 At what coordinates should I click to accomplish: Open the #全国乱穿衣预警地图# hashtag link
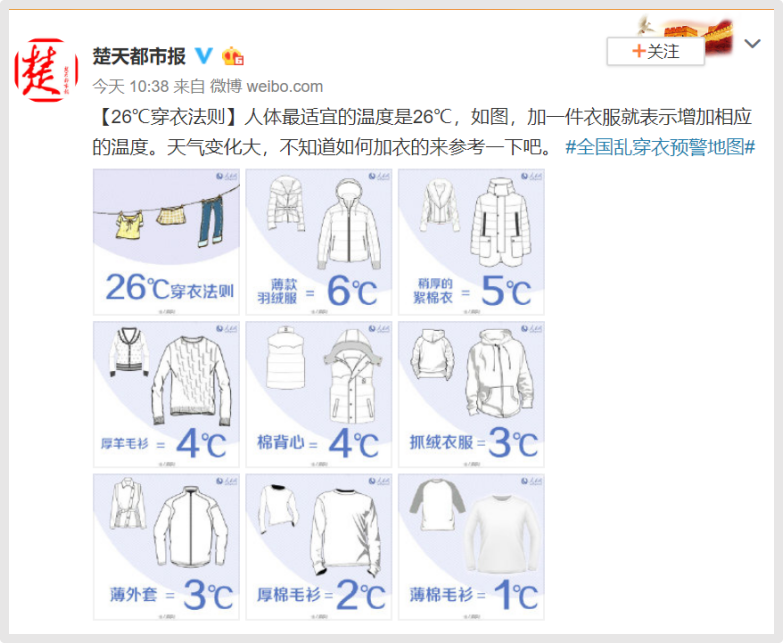pyautogui.click(x=660, y=147)
